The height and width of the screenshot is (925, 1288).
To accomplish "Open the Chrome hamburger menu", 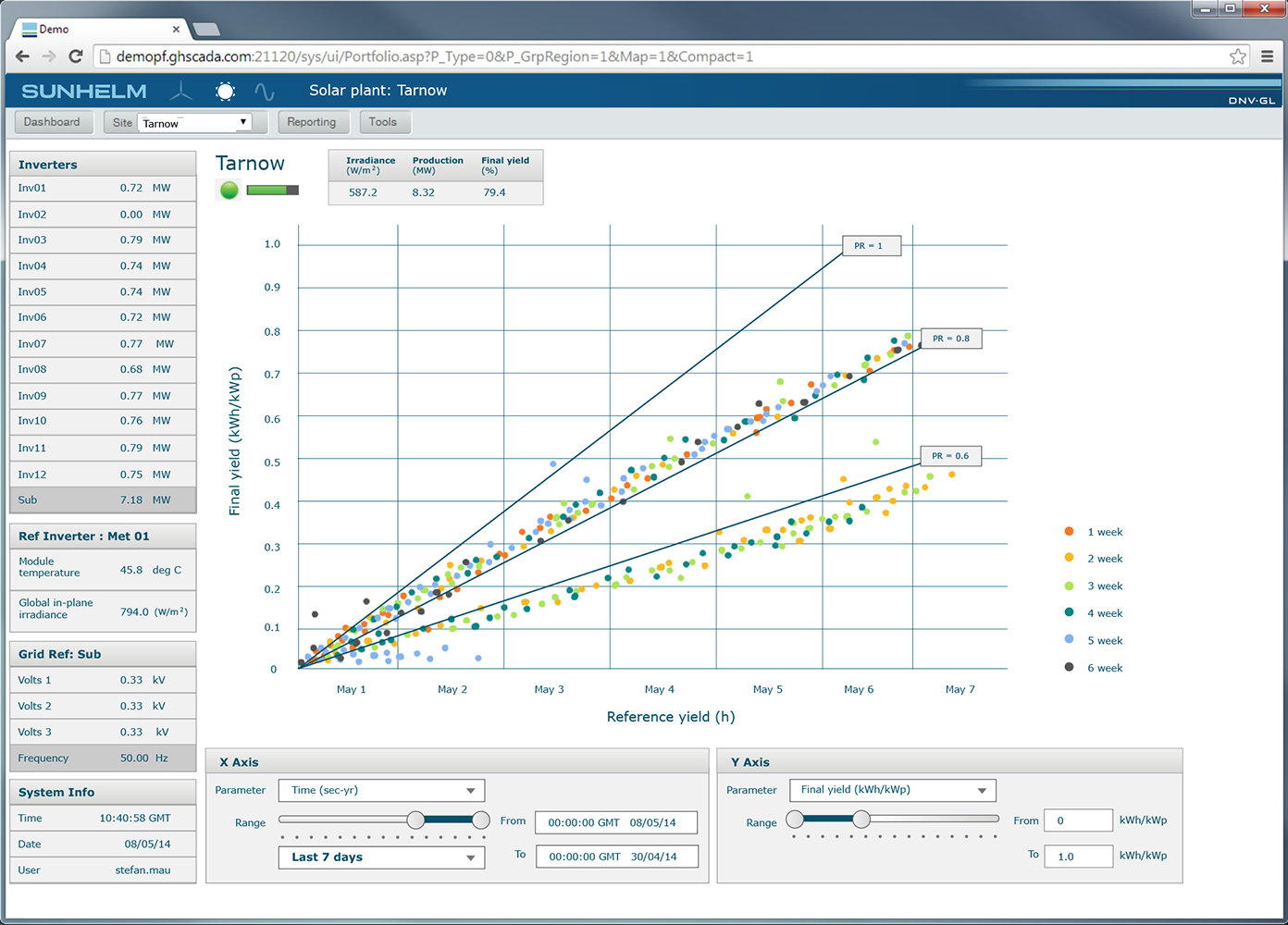I will (1268, 56).
